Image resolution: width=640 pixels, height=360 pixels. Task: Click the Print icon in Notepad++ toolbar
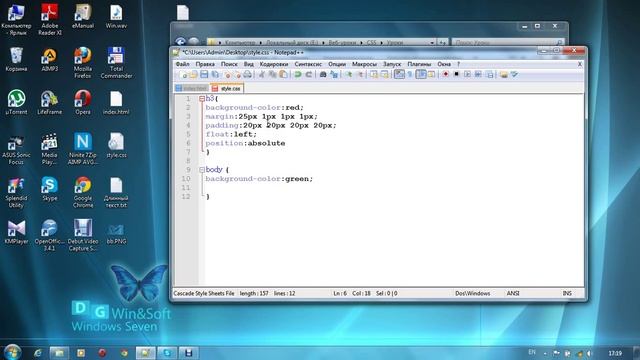tap(247, 74)
